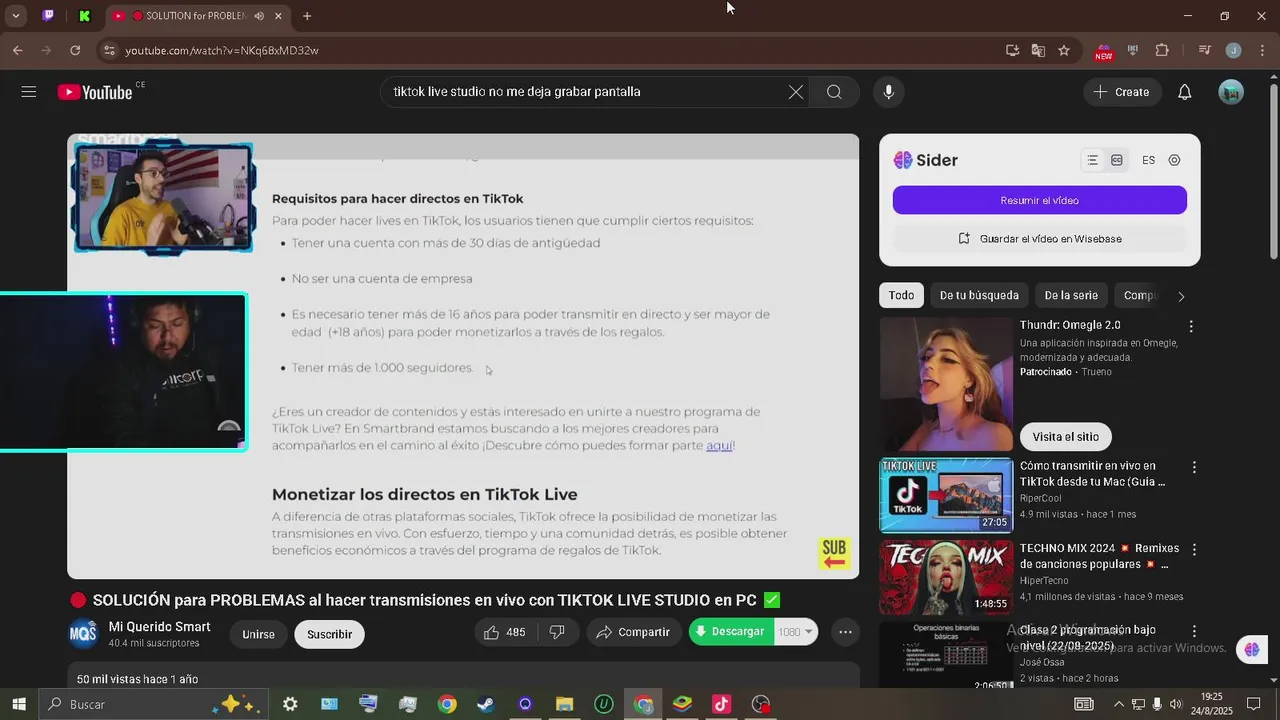Image resolution: width=1280 pixels, height=720 pixels.
Task: Open the media controls icon in Chrome toolbar
Action: pos(1204,50)
